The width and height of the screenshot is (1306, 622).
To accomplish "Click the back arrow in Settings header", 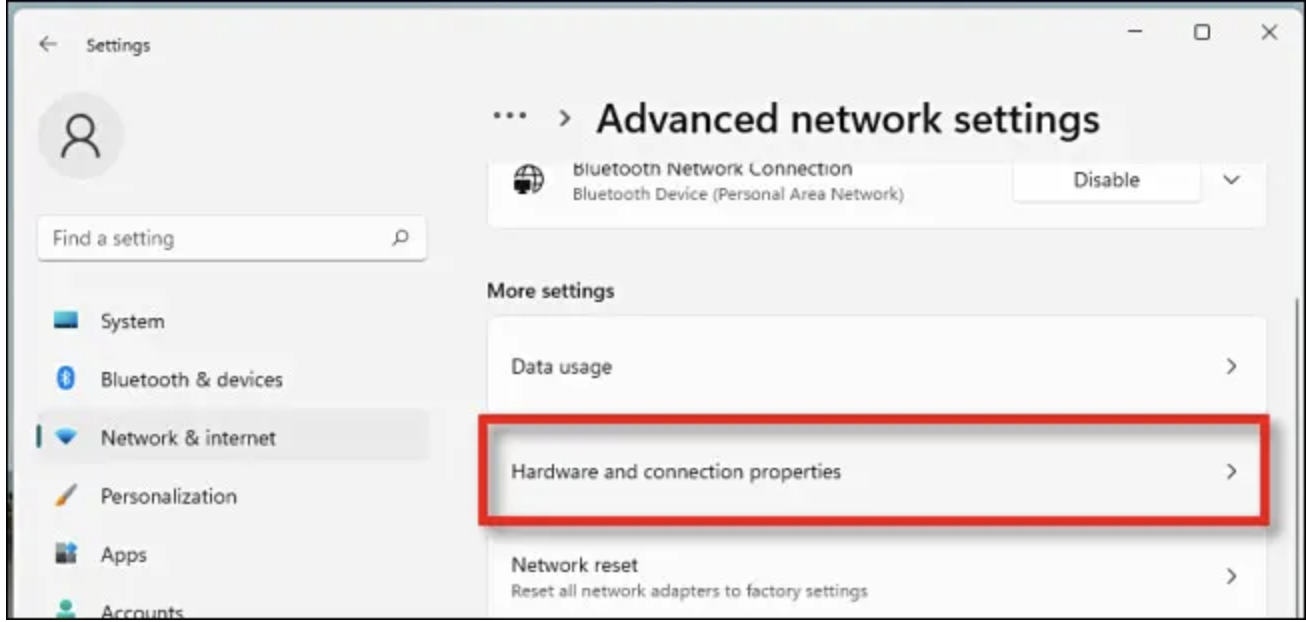I will (48, 45).
